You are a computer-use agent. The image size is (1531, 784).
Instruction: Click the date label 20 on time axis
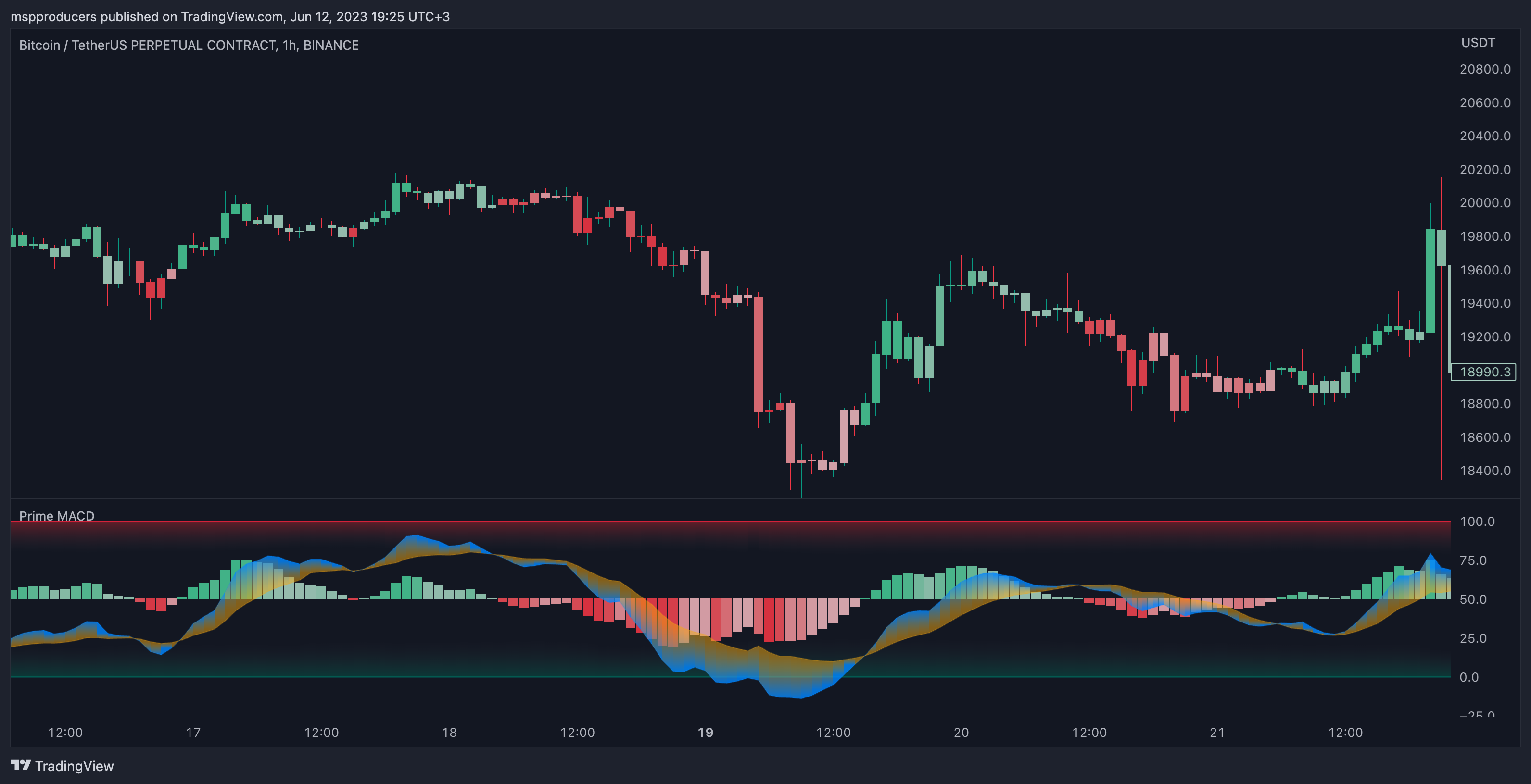click(961, 733)
